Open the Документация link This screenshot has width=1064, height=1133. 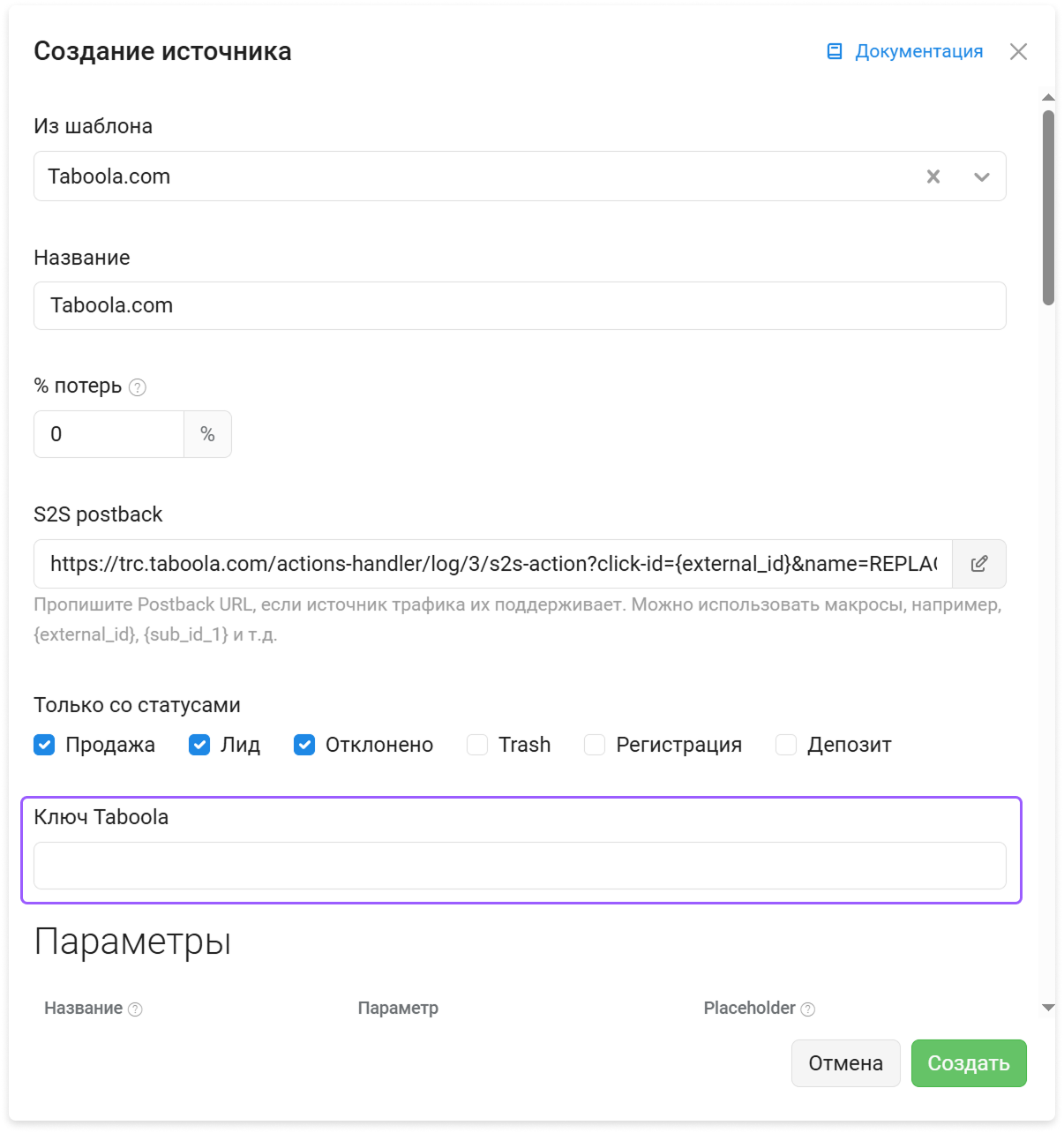coord(918,51)
